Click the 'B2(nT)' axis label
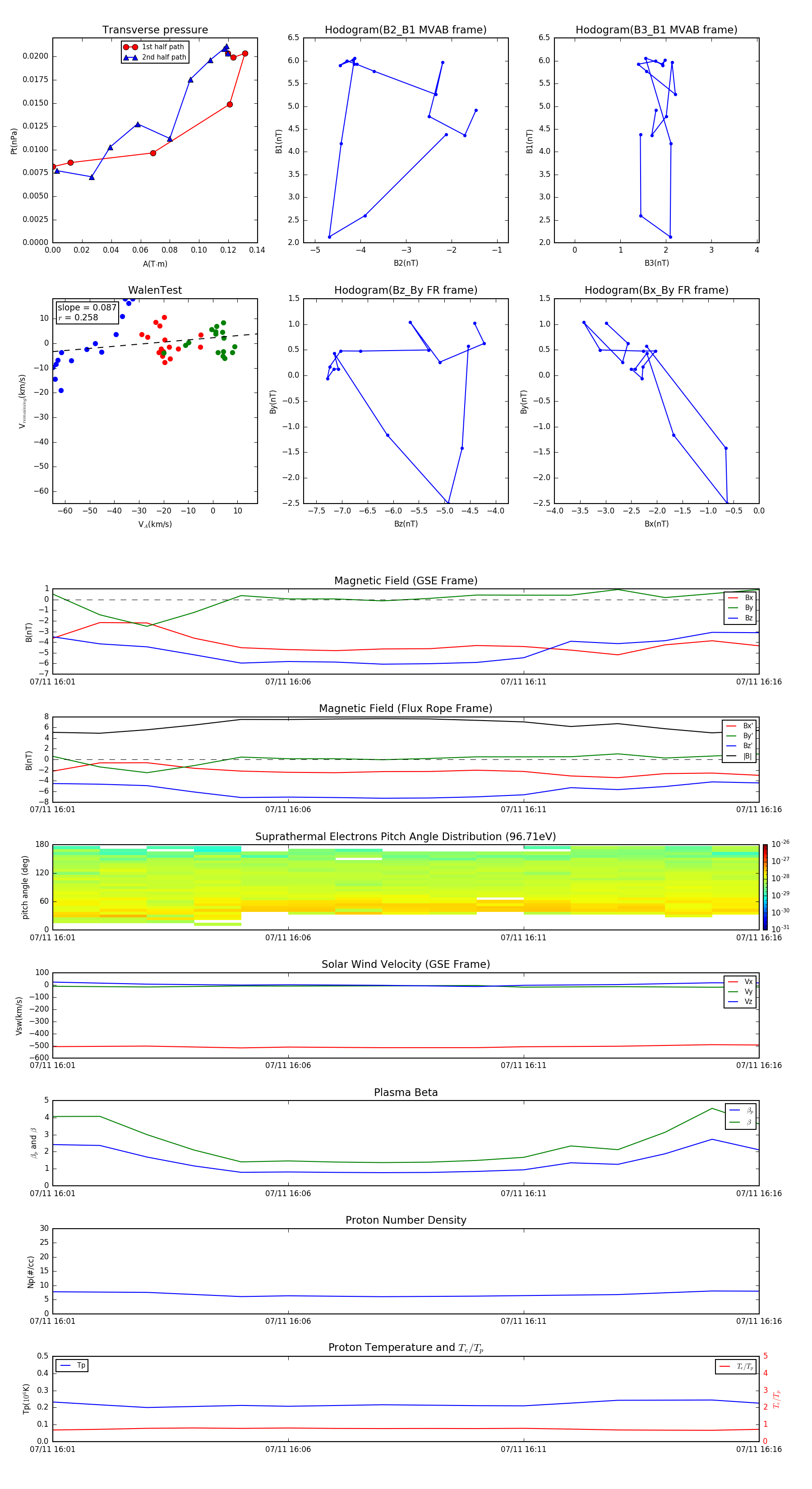Screen dimensions: 812x1489 point(406,263)
